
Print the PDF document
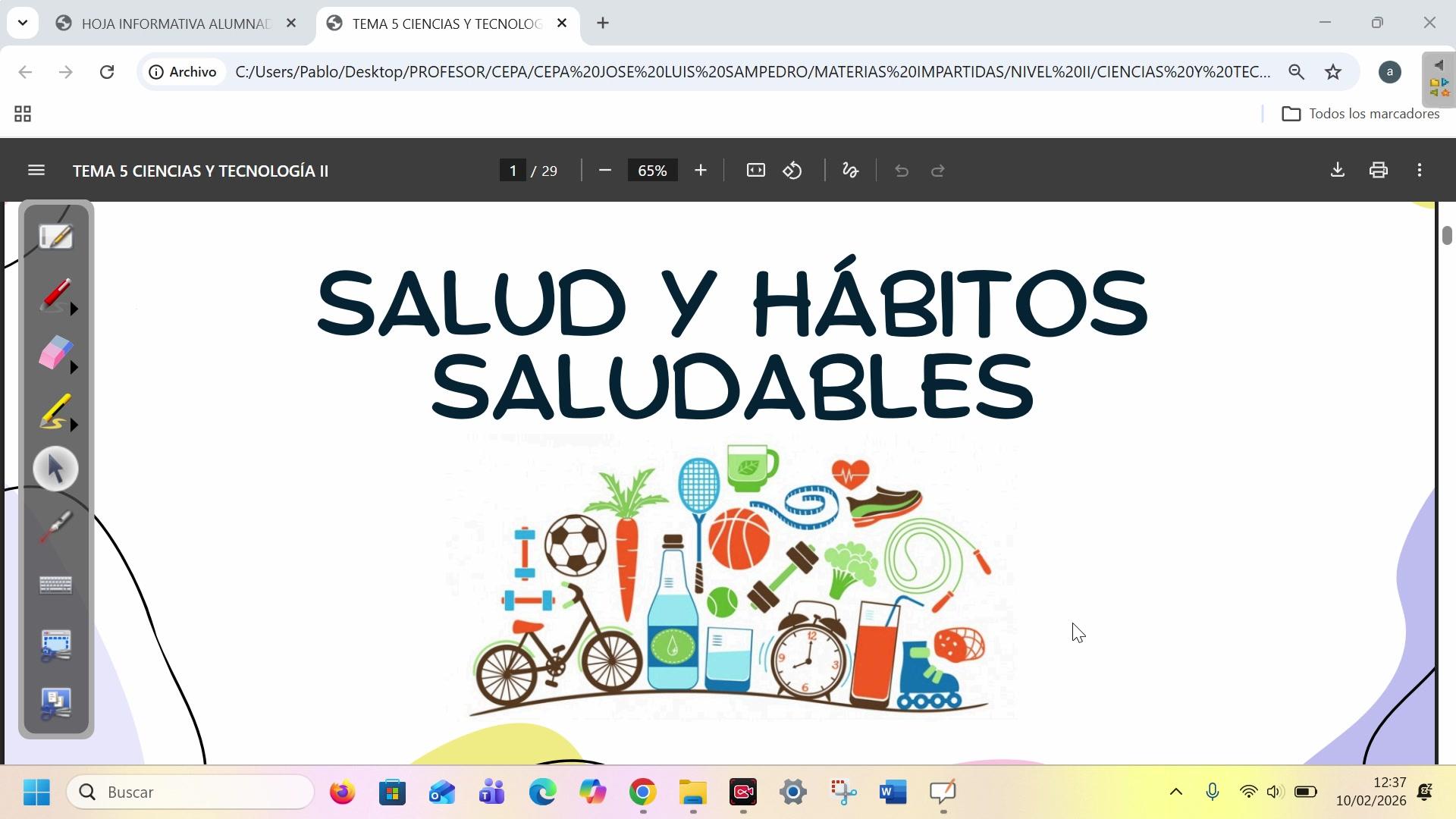tap(1378, 171)
